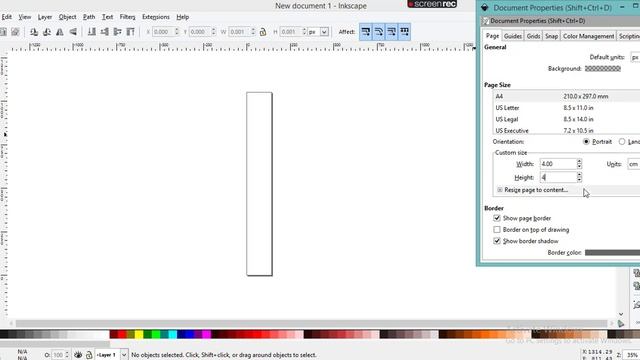Open the Layer menu
This screenshot has height=360, width=640.
pyautogui.click(x=44, y=17)
